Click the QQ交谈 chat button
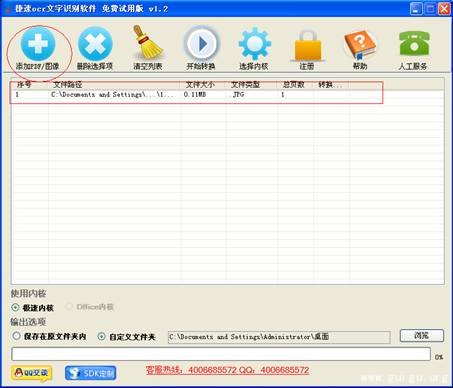This screenshot has height=388, width=453. (x=32, y=373)
